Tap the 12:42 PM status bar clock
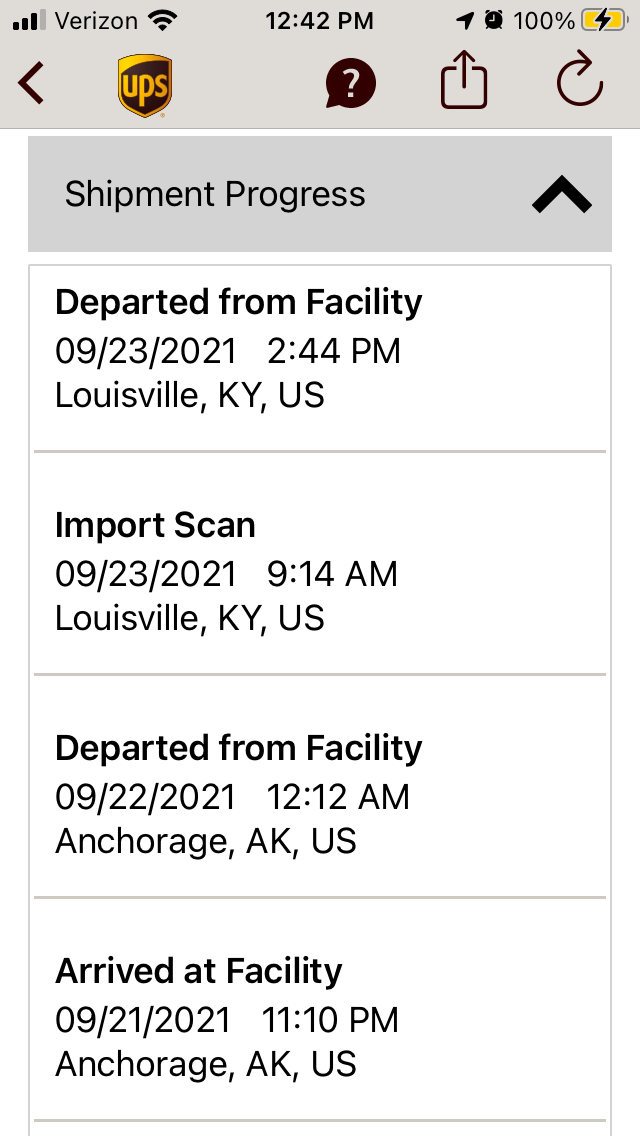 (320, 21)
